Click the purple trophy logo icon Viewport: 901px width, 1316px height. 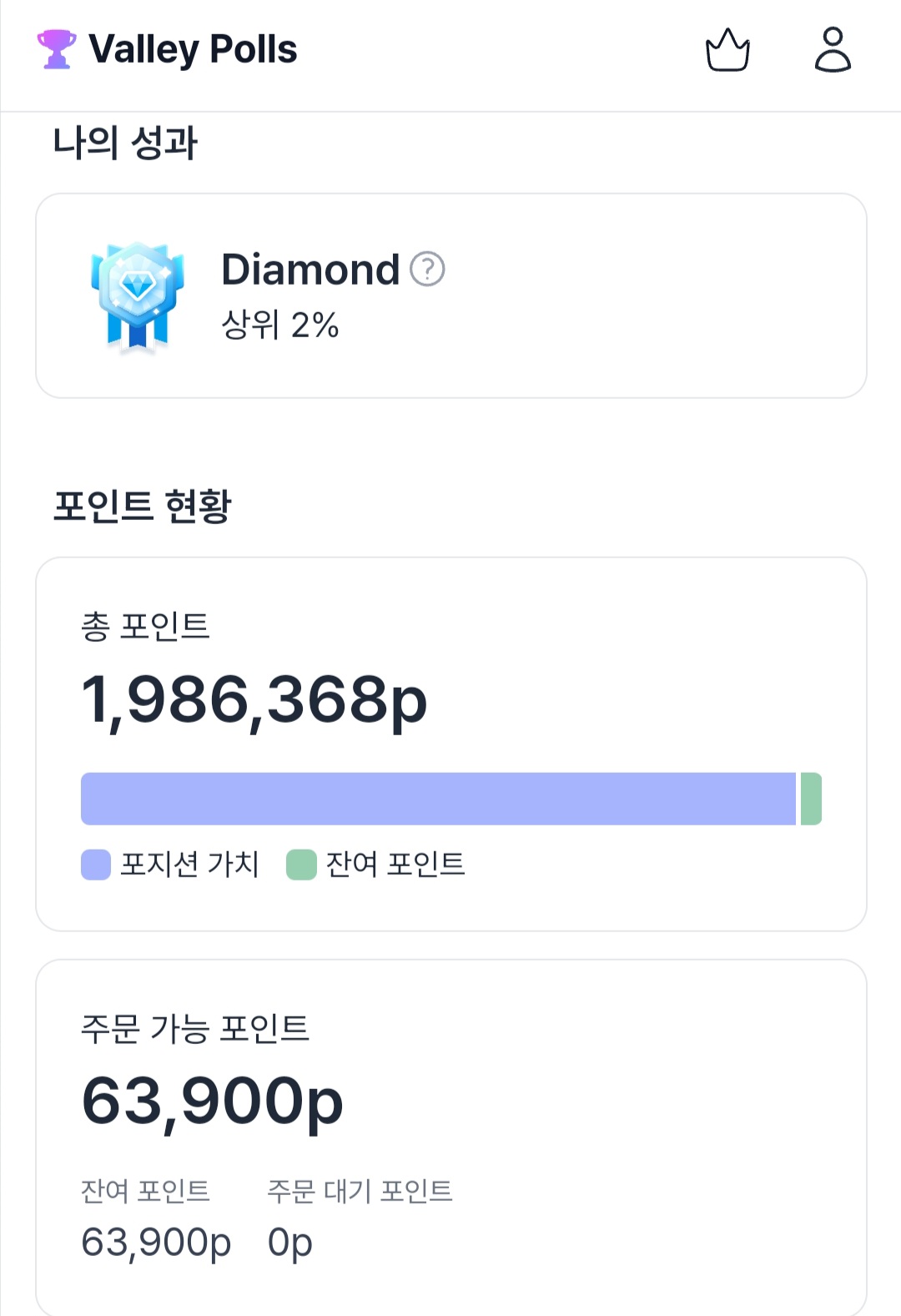[x=57, y=49]
